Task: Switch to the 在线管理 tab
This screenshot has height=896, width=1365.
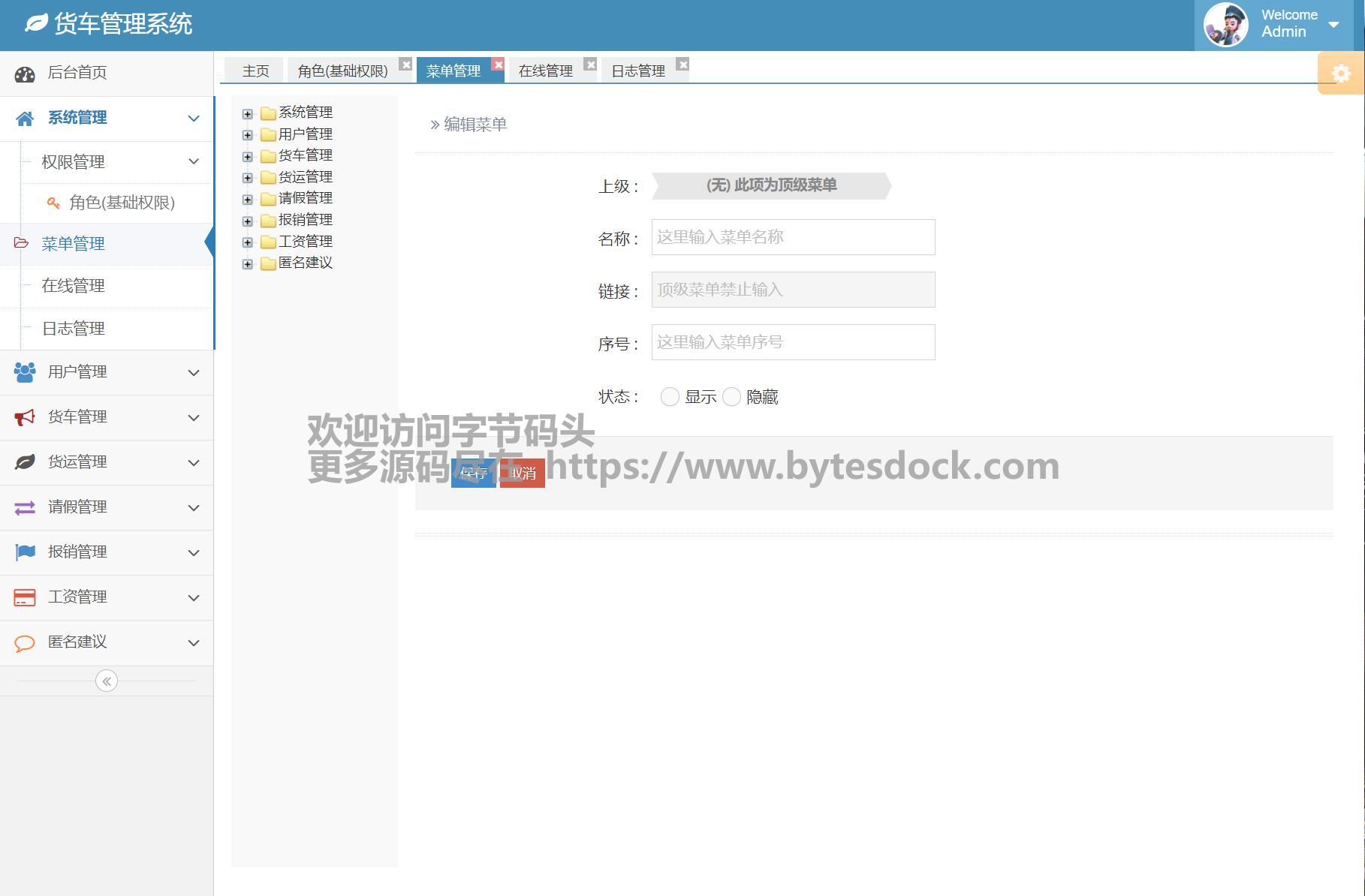Action: point(545,71)
